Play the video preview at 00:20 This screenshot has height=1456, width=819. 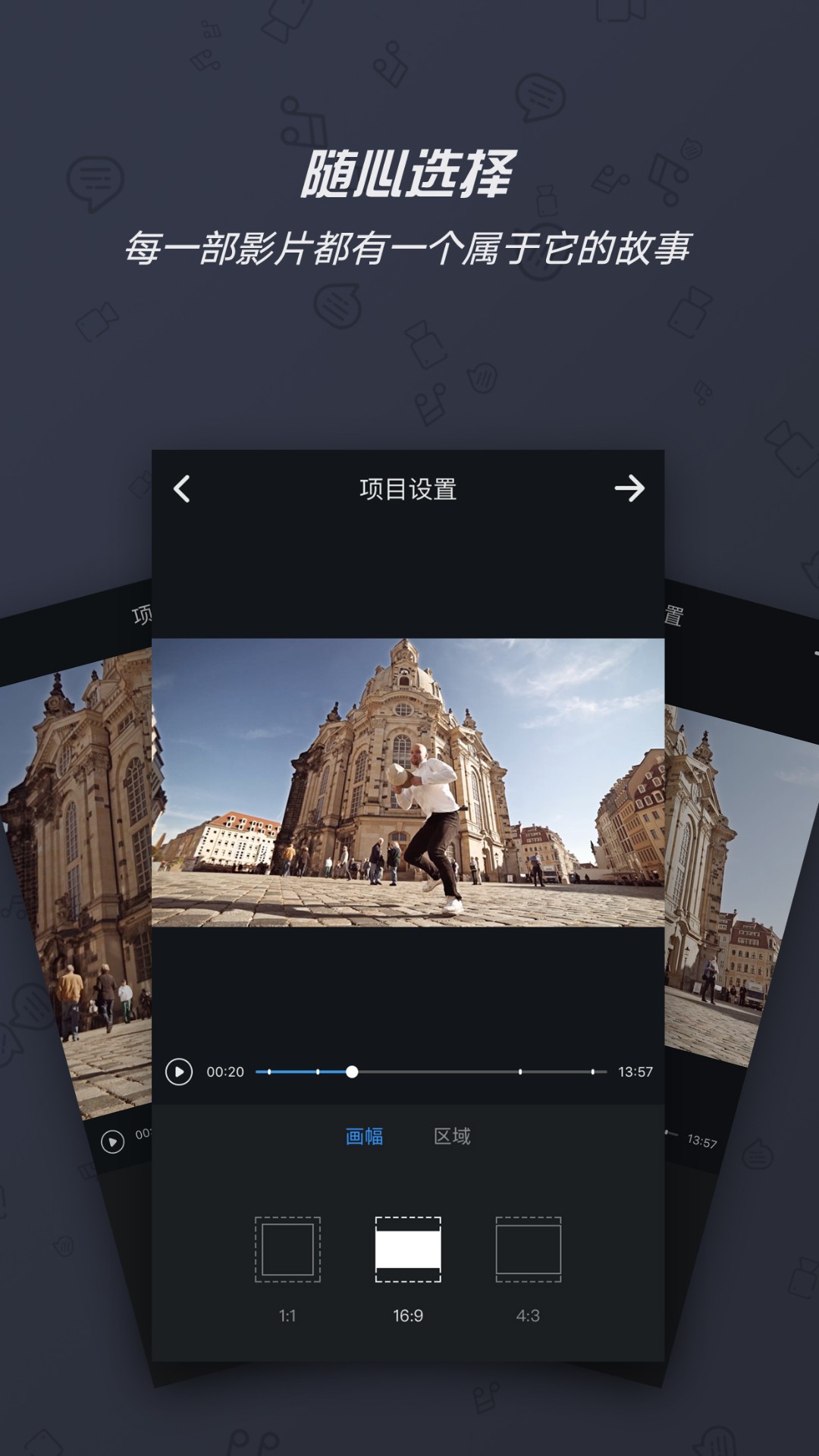tap(179, 1072)
